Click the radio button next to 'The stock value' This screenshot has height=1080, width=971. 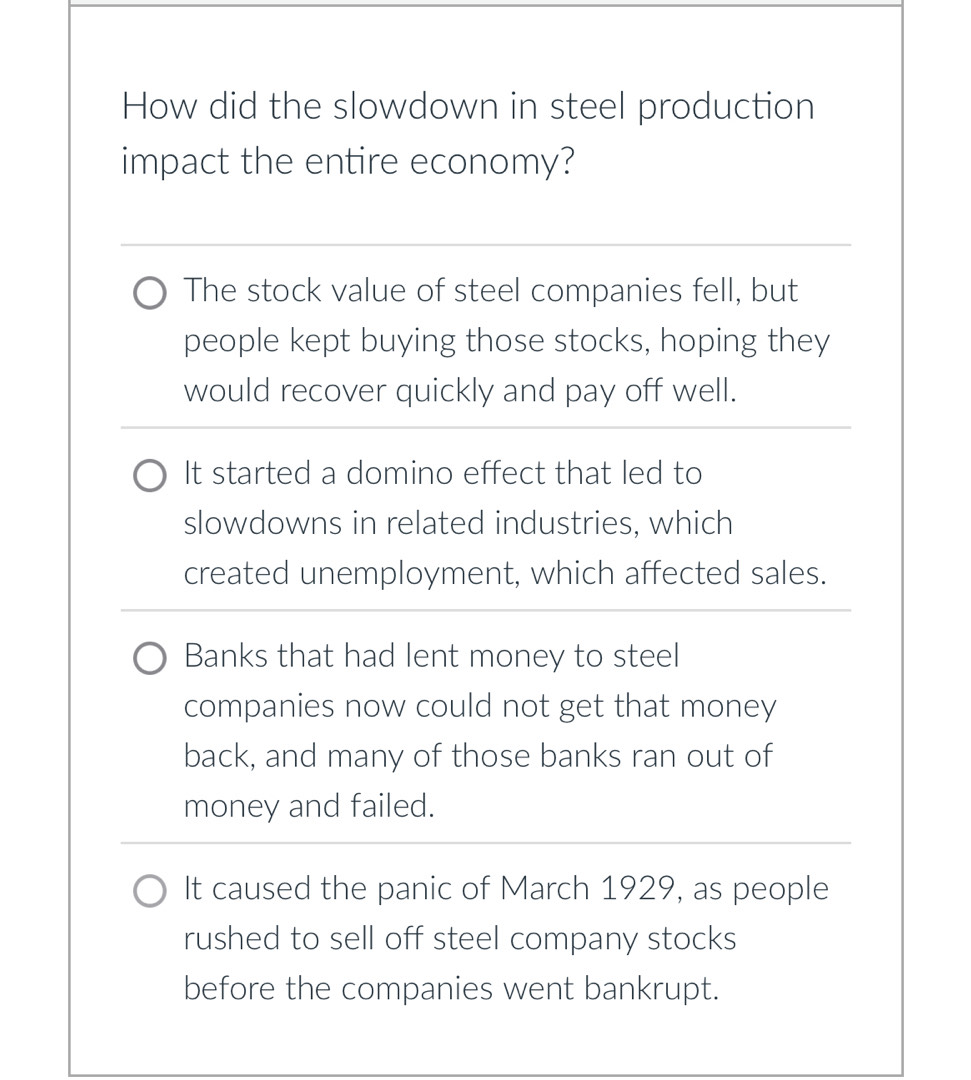point(149,294)
